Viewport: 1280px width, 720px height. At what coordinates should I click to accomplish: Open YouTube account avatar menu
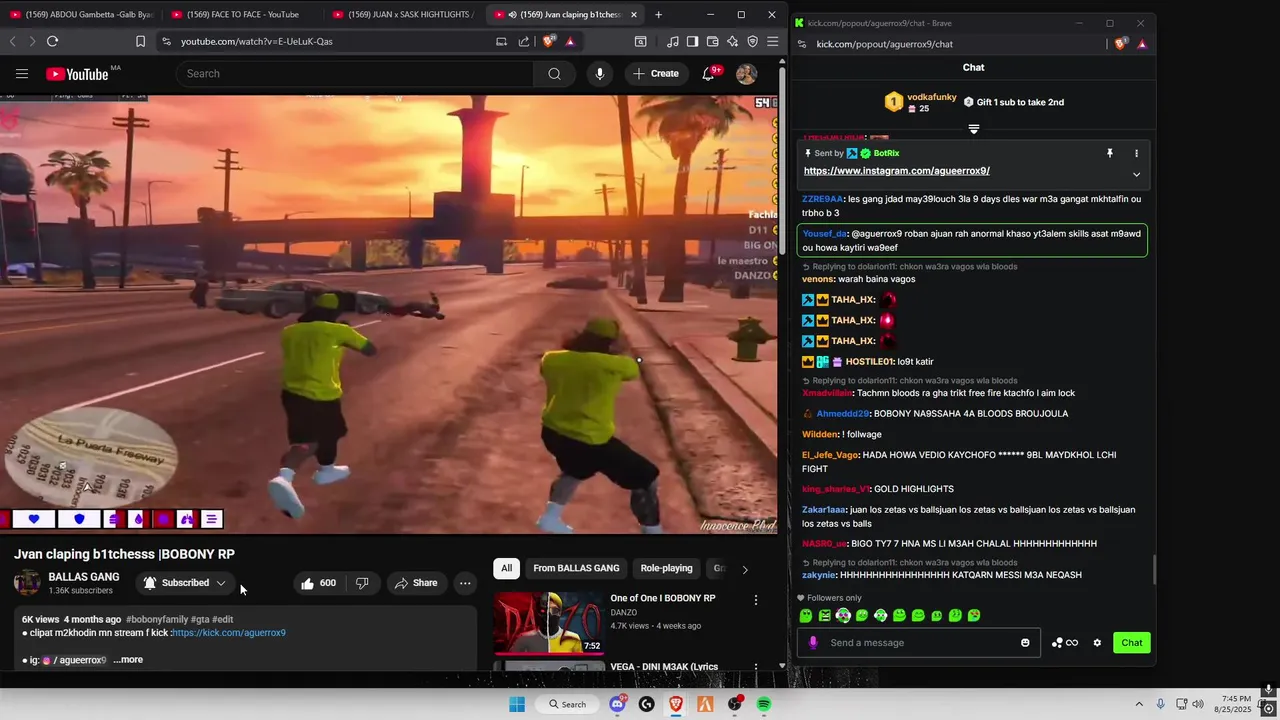(747, 73)
